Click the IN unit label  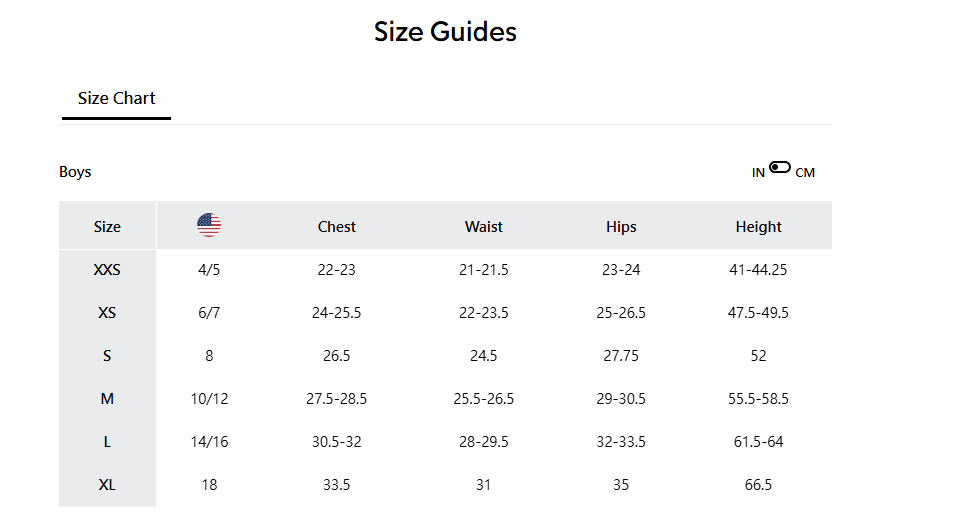pos(758,173)
